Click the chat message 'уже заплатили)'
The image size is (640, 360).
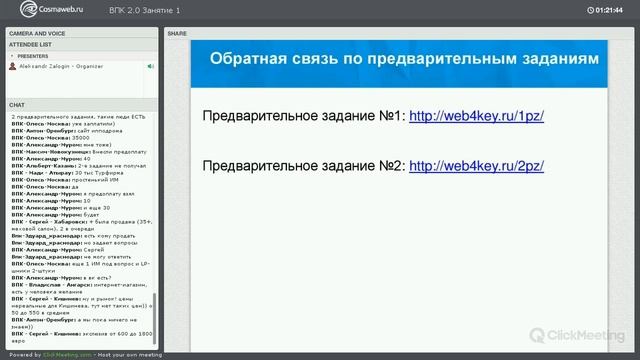pos(93,124)
